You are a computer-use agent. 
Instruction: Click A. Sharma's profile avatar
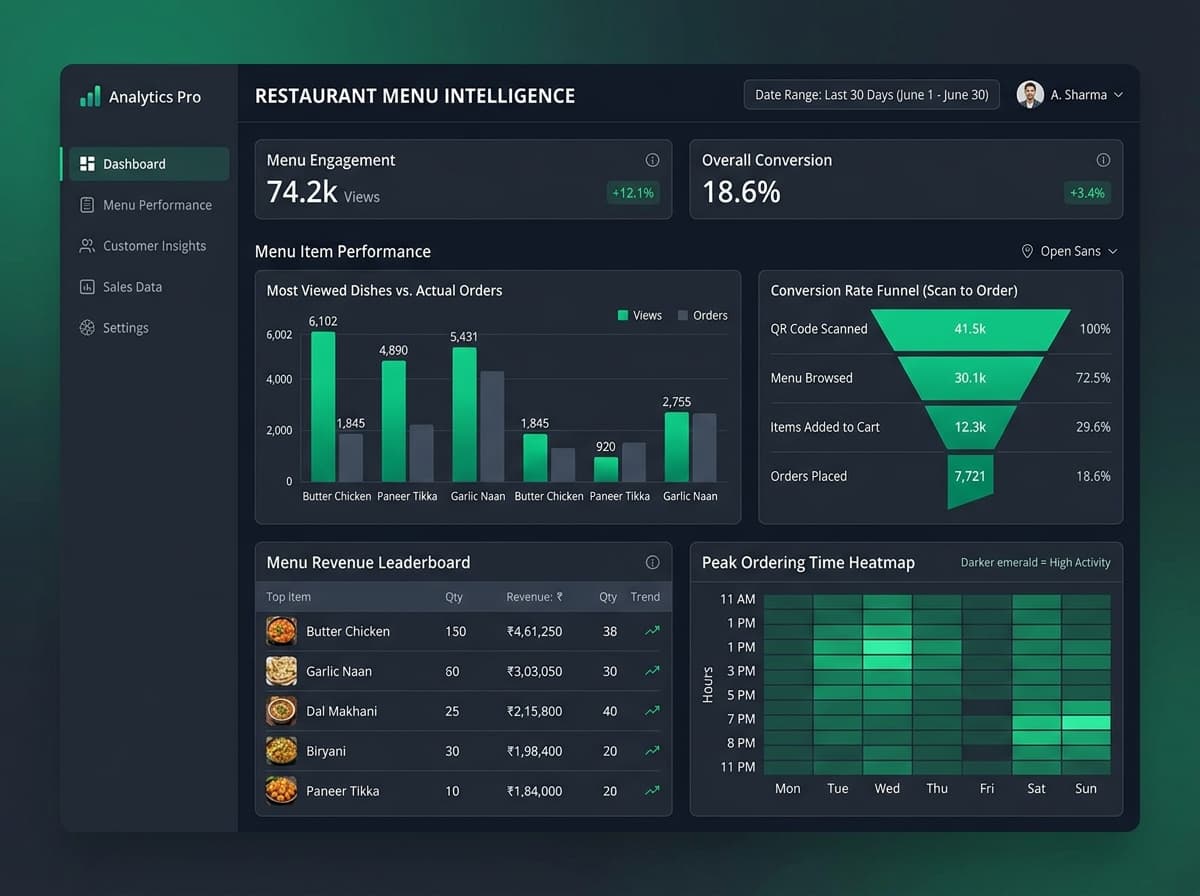1030,95
